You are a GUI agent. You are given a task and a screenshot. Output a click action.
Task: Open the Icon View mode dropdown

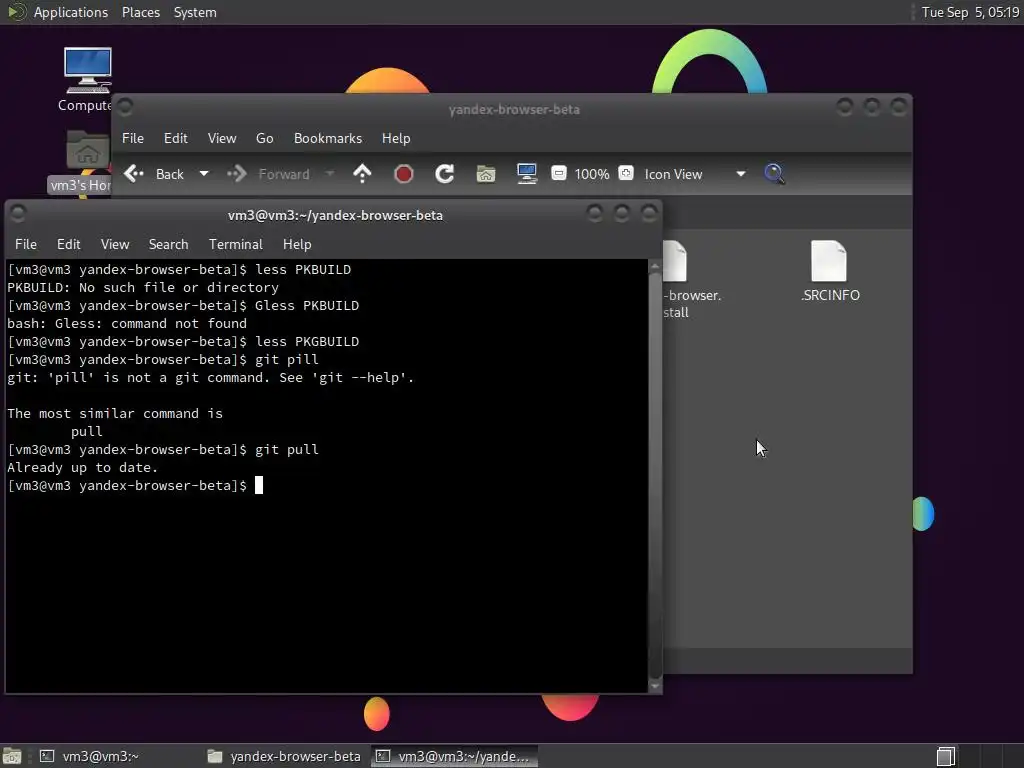coord(695,174)
